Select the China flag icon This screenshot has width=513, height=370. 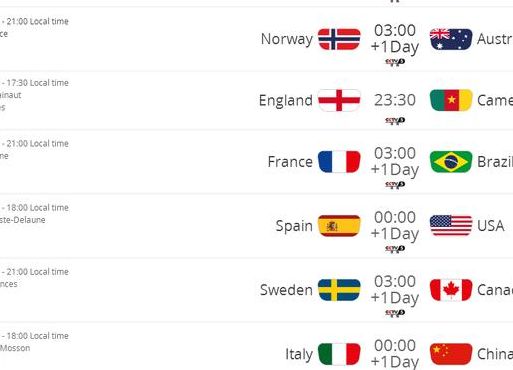[451, 354]
